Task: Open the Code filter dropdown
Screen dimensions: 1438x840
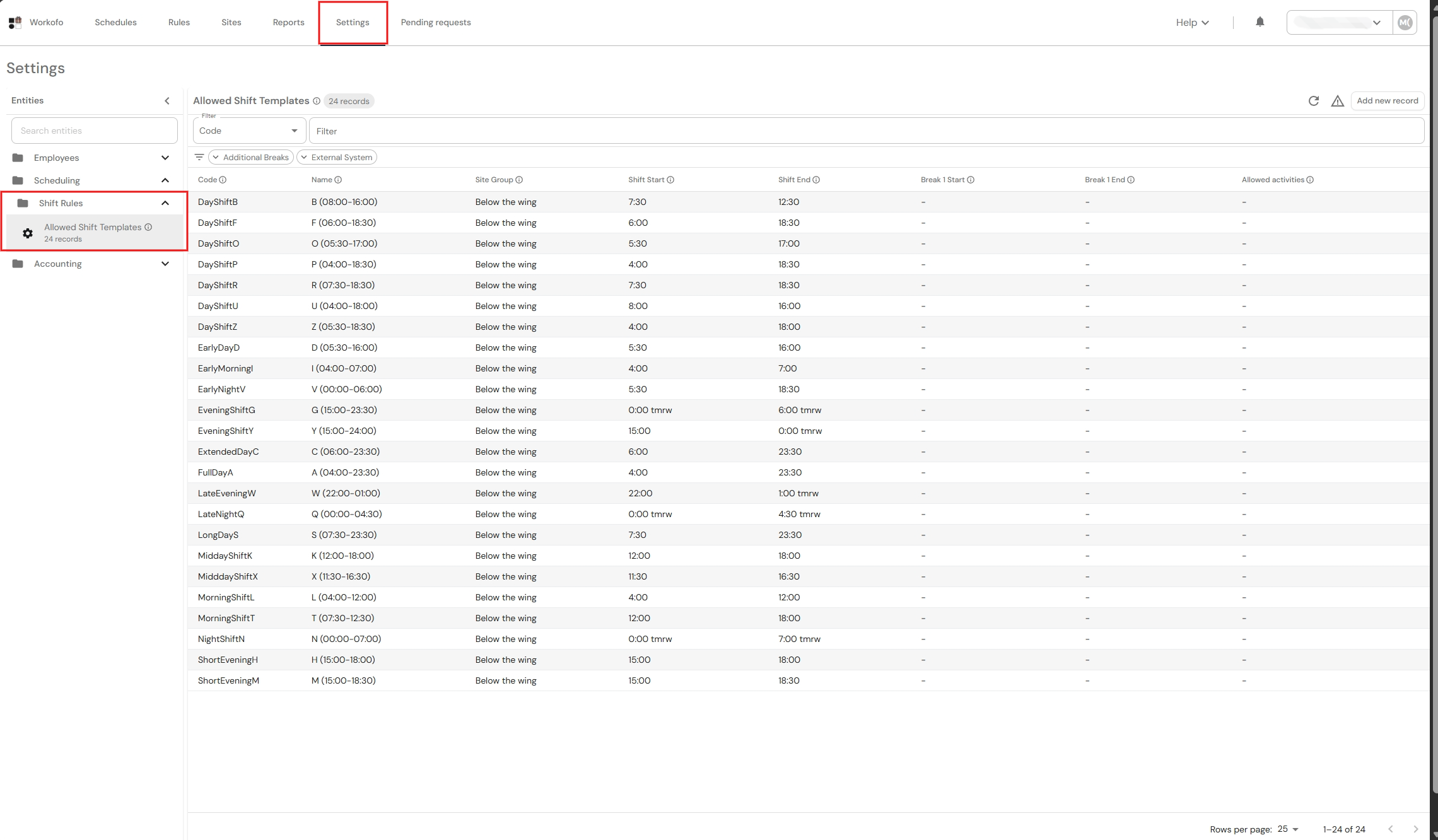Action: [x=249, y=131]
